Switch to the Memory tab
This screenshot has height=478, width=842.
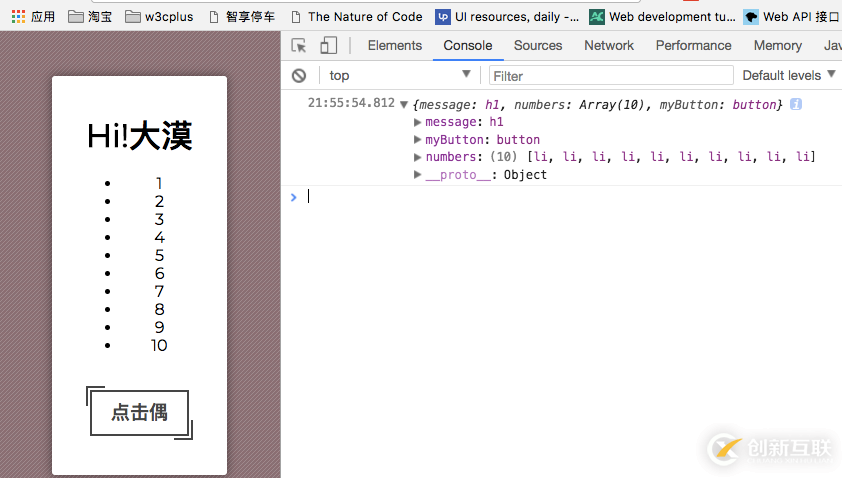(778, 46)
